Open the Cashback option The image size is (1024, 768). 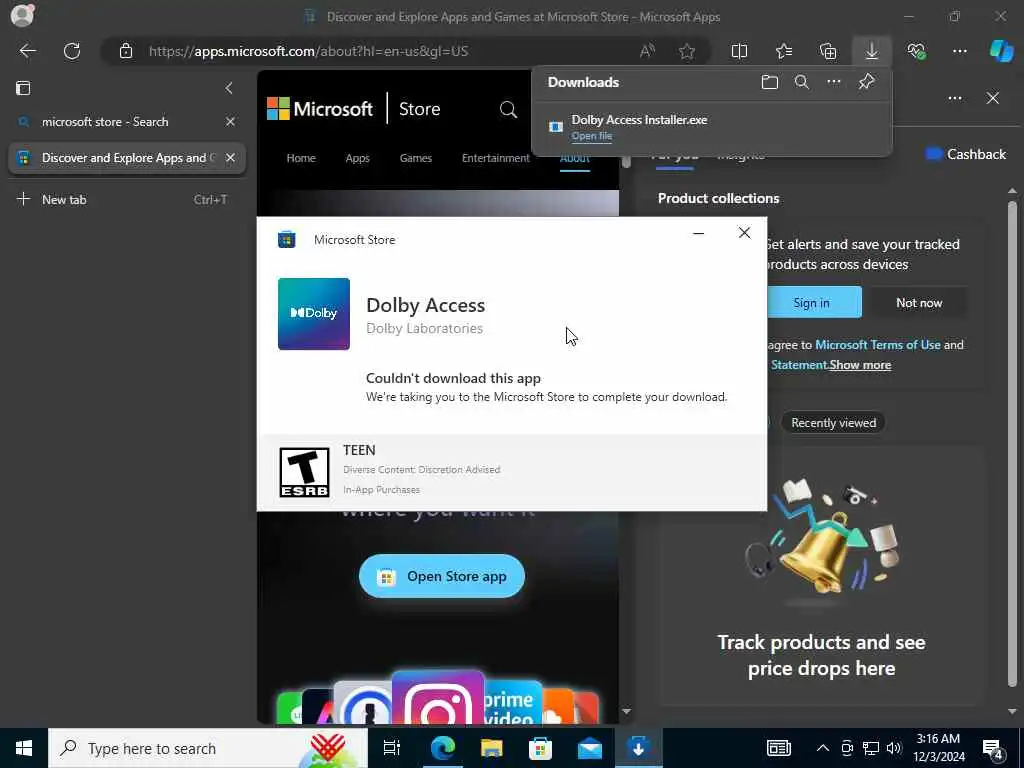[966, 154]
